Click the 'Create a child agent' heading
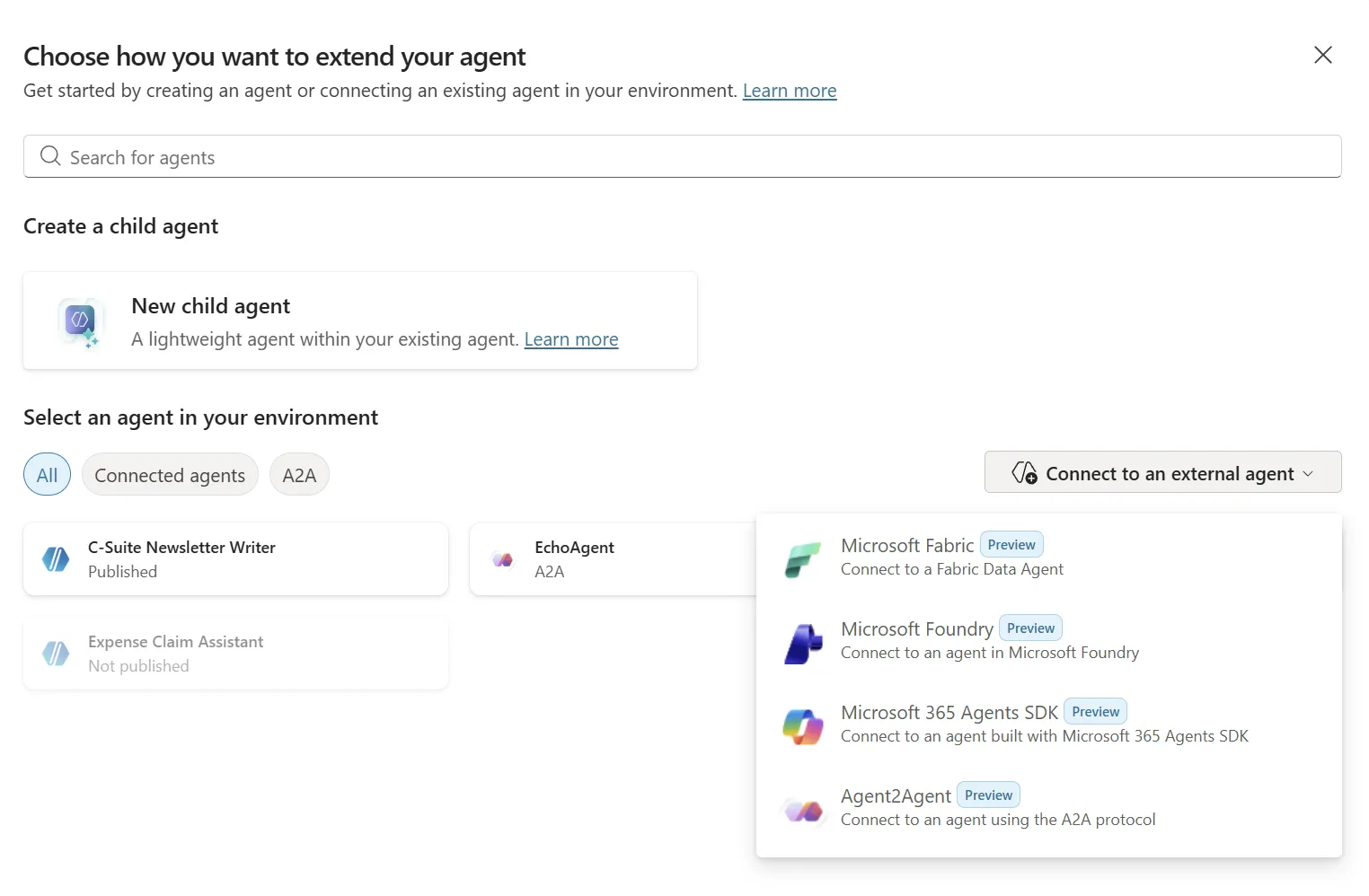This screenshot has height=896, width=1369. (x=120, y=226)
